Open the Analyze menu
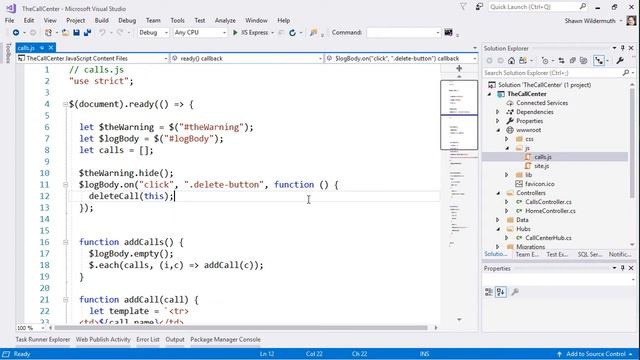640x360 pixels. point(225,20)
